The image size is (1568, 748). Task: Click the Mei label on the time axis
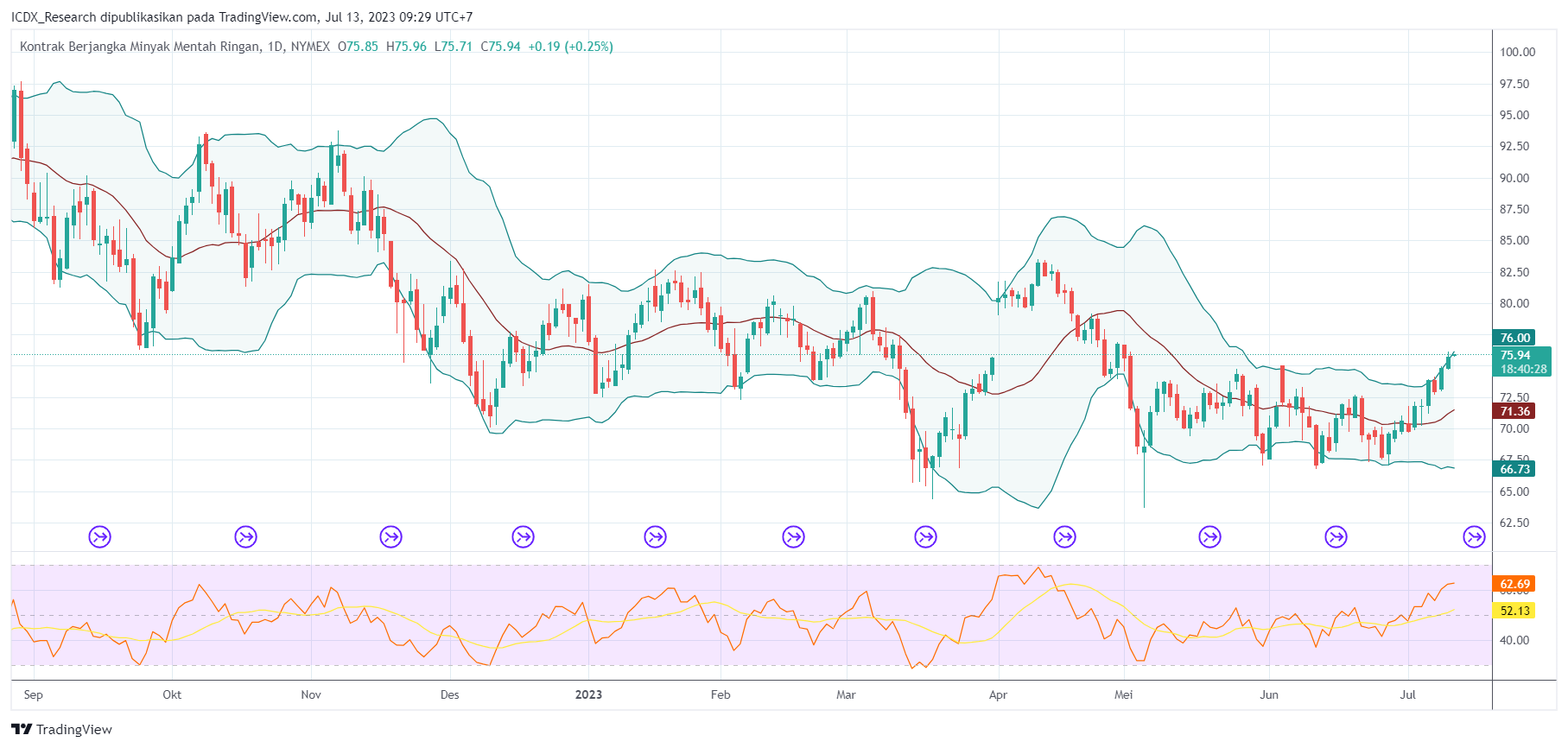coord(1123,694)
